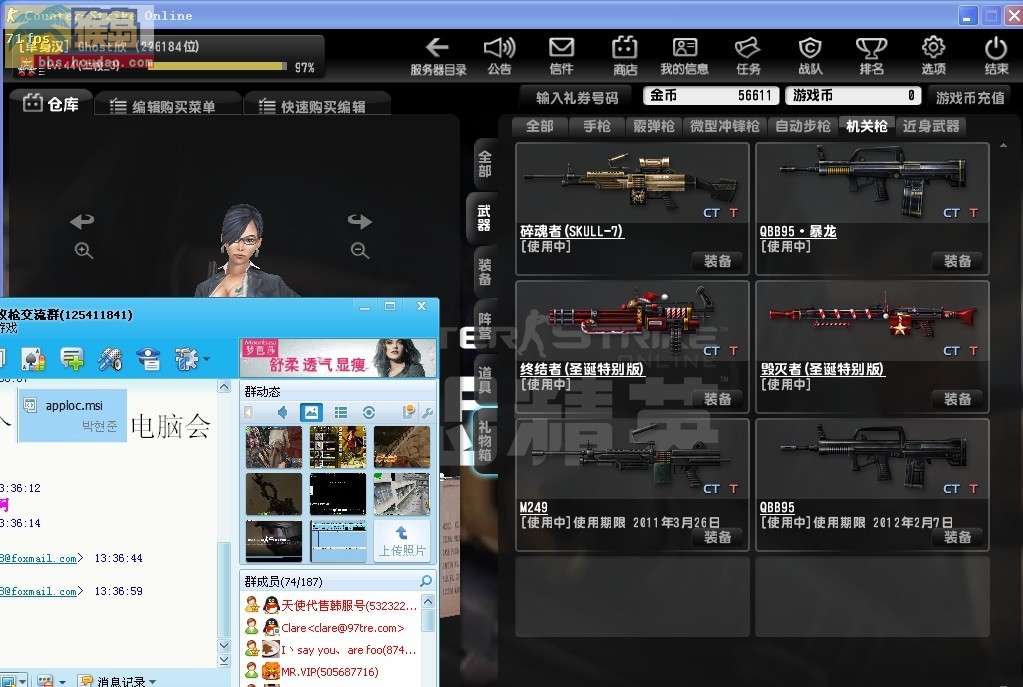The height and width of the screenshot is (687, 1023).
Task: Equip the 碎魂者 (SKULL-7) with 装备
Action: (x=718, y=261)
